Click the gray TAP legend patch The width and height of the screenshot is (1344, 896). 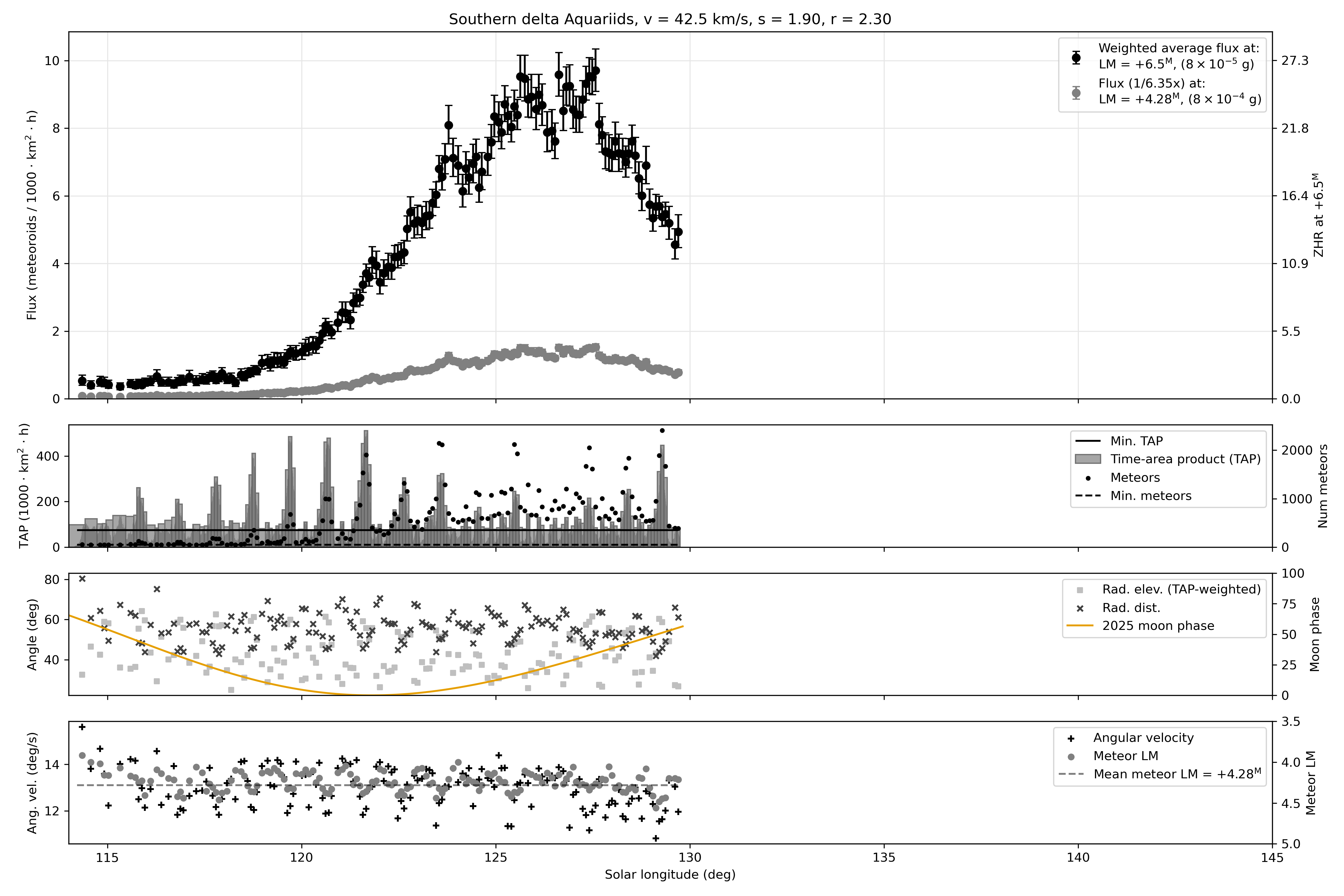tap(1087, 459)
